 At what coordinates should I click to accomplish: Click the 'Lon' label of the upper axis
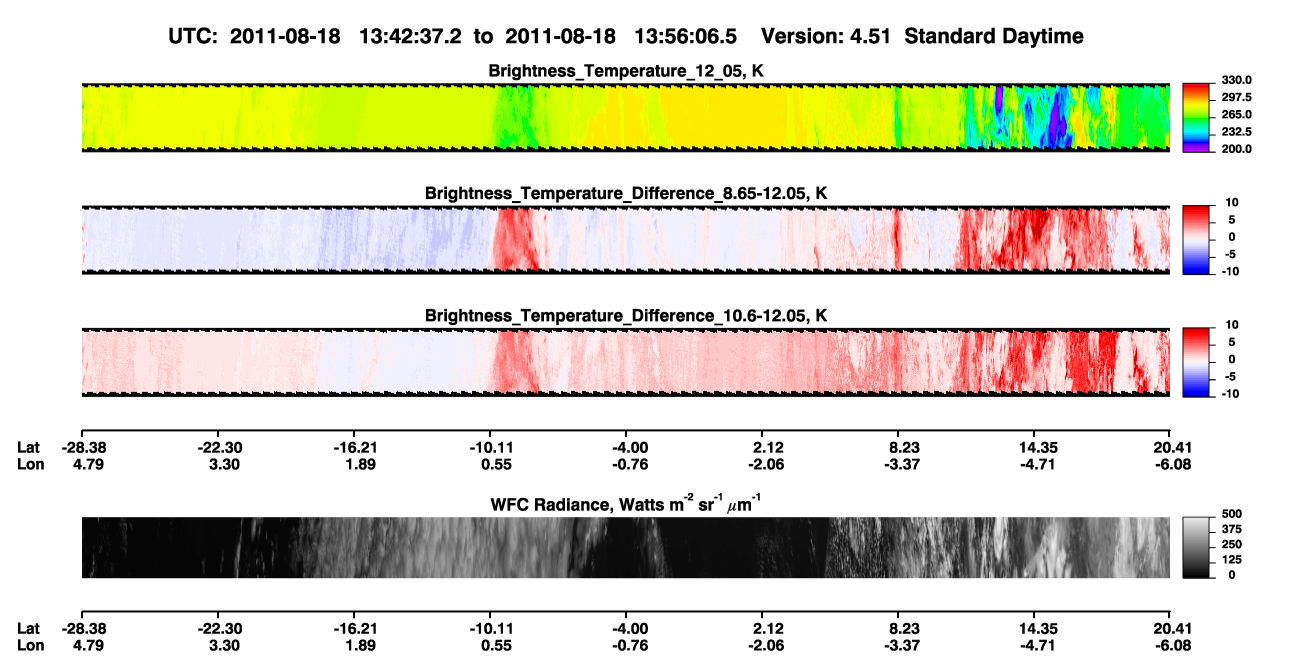click(x=30, y=464)
